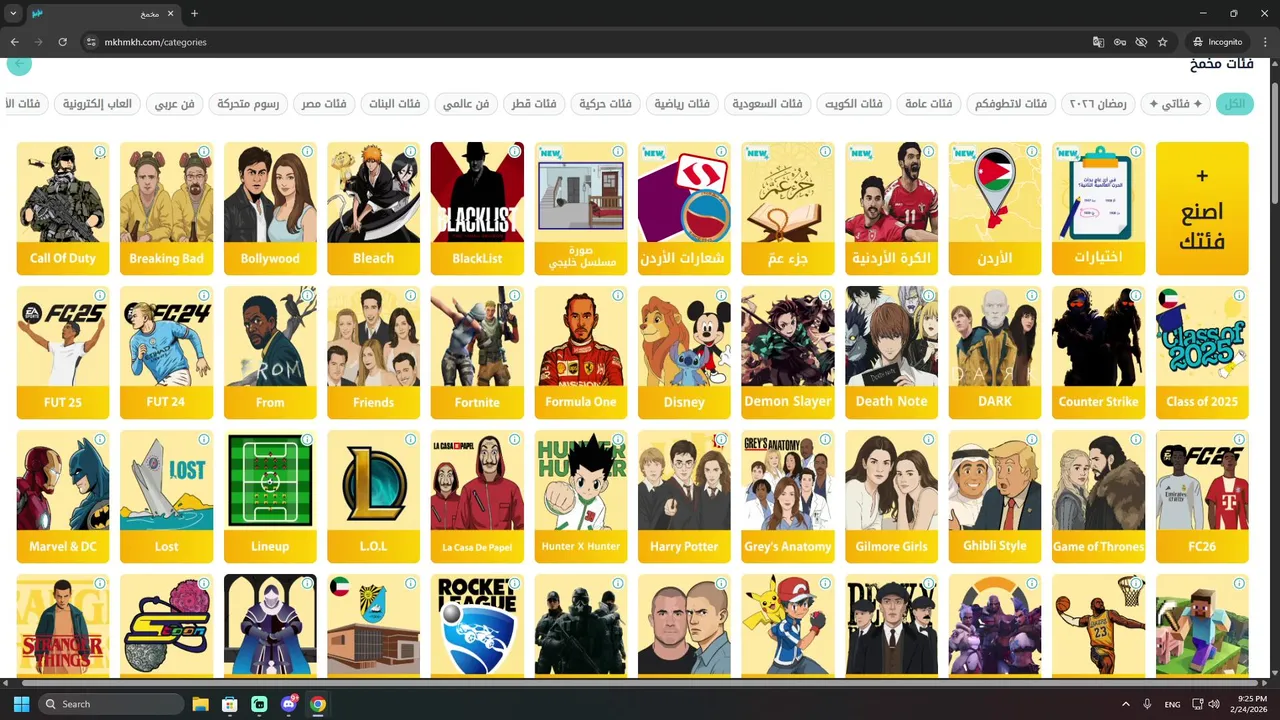
Task: Select the رسوم متحركة filter chip
Action: (248, 104)
